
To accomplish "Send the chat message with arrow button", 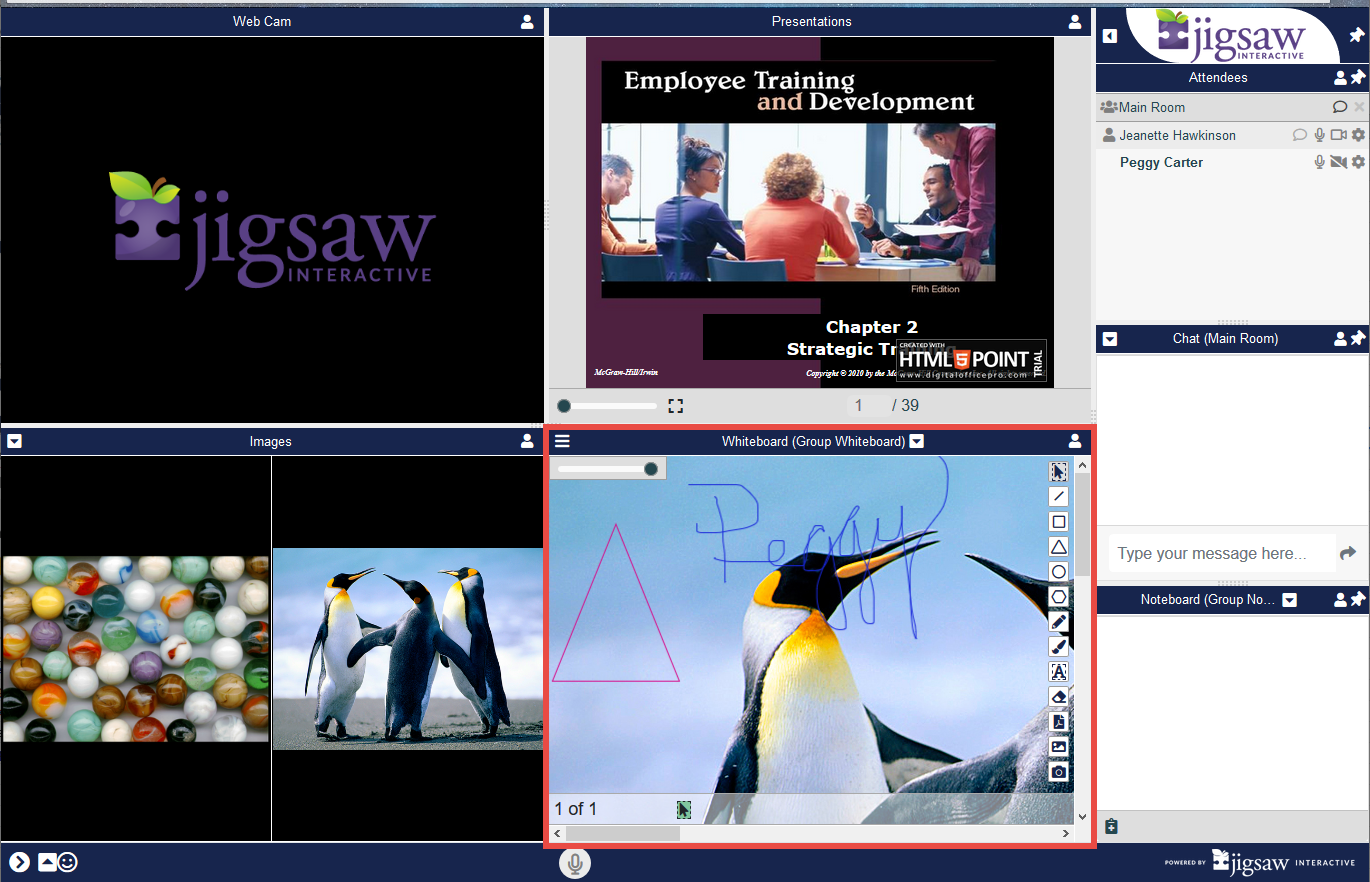I will (1348, 553).
